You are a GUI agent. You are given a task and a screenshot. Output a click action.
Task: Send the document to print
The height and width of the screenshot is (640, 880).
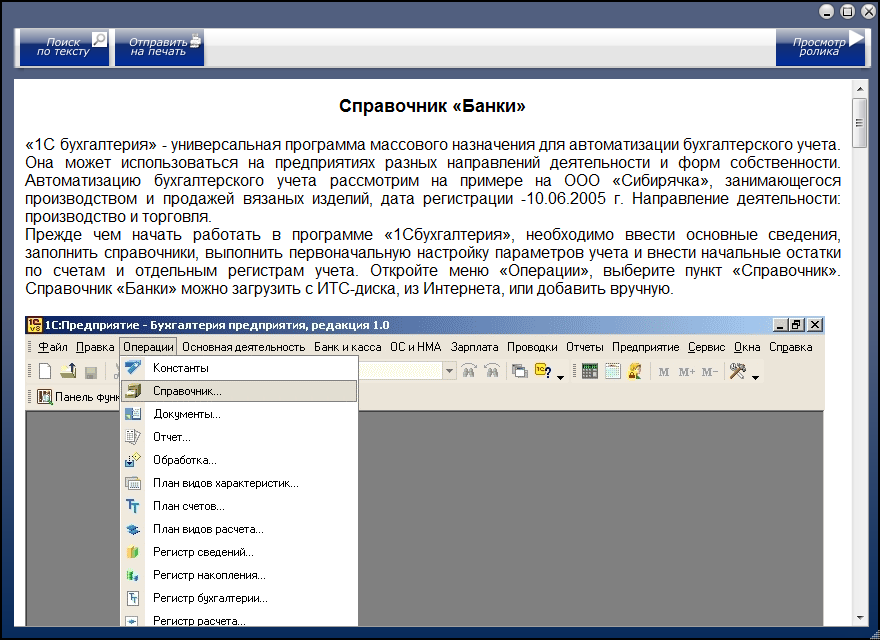tap(160, 46)
